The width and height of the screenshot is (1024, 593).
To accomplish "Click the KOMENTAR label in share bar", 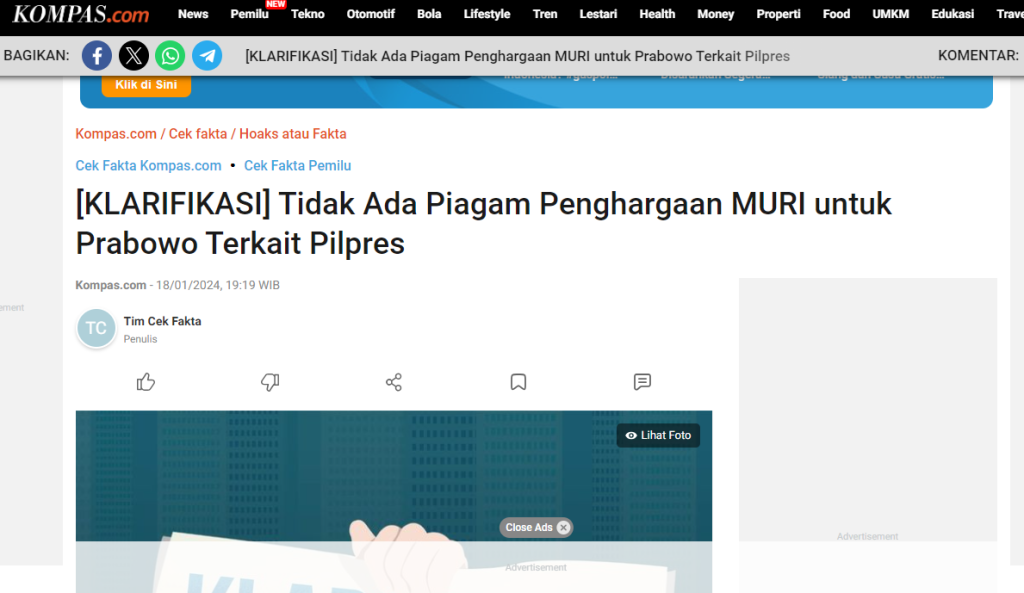I will [978, 56].
